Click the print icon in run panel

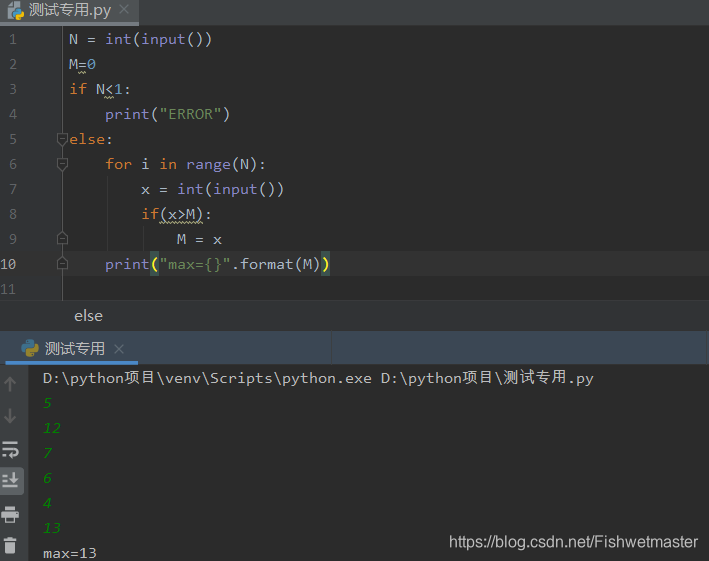(x=10, y=514)
